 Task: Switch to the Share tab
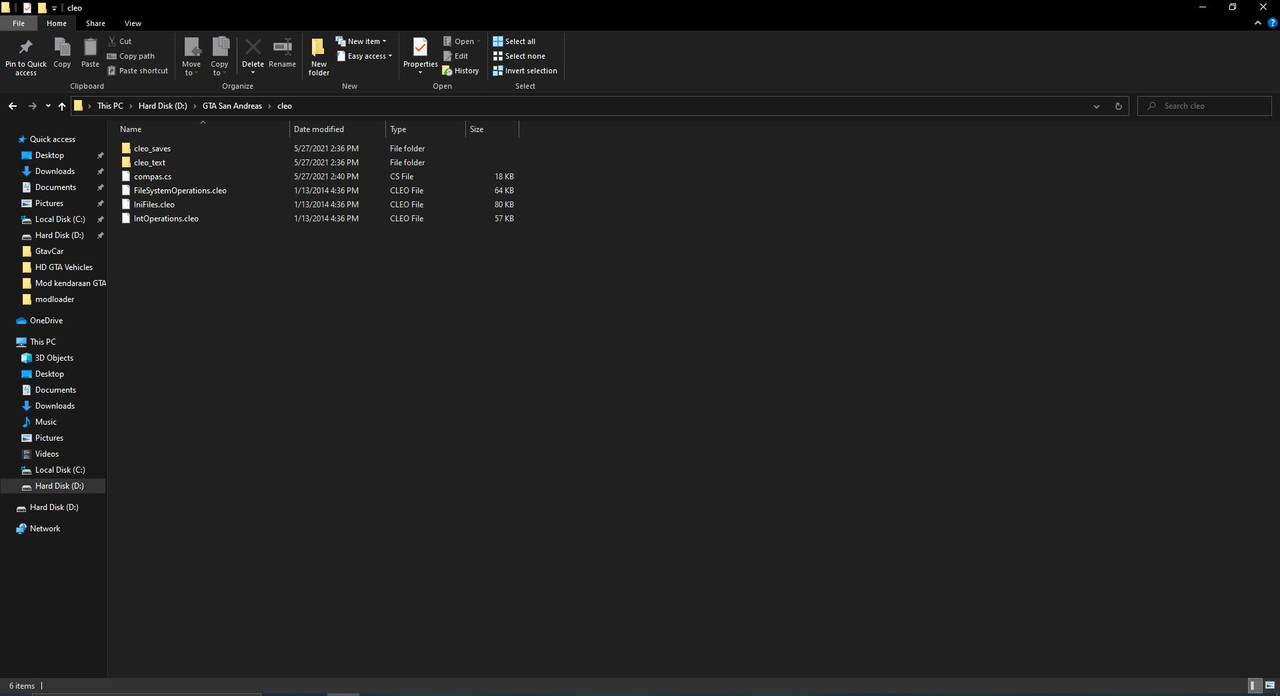click(95, 23)
